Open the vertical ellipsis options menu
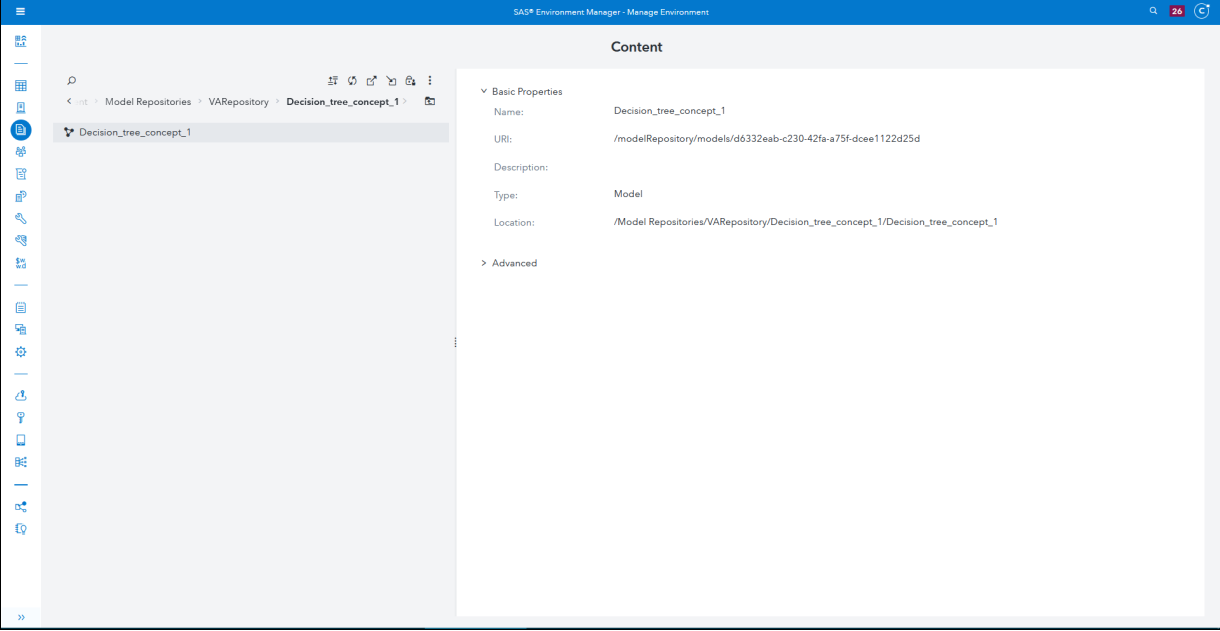Image resolution: width=1220 pixels, height=631 pixels. (430, 80)
